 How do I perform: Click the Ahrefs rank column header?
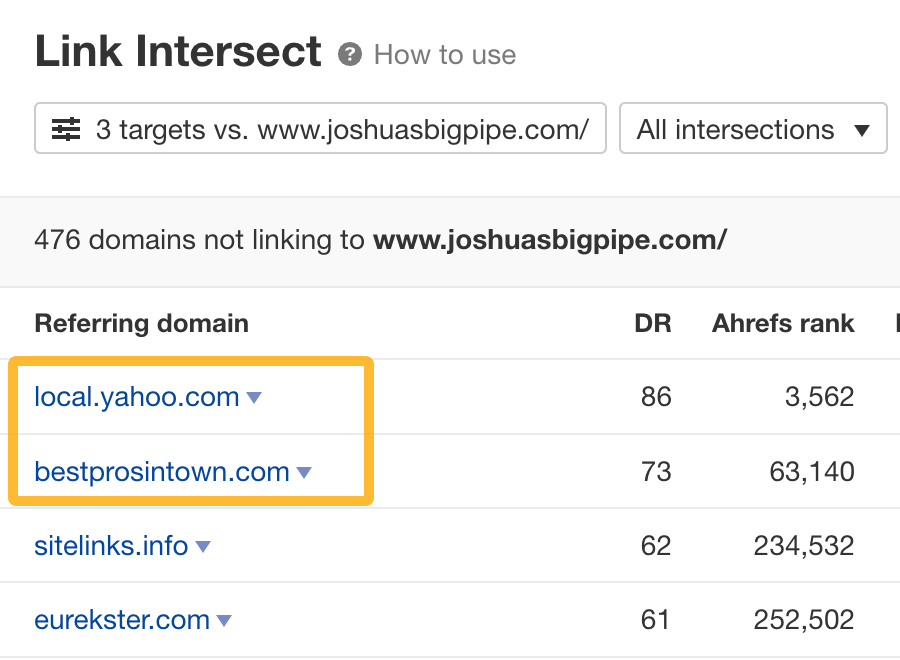(783, 323)
